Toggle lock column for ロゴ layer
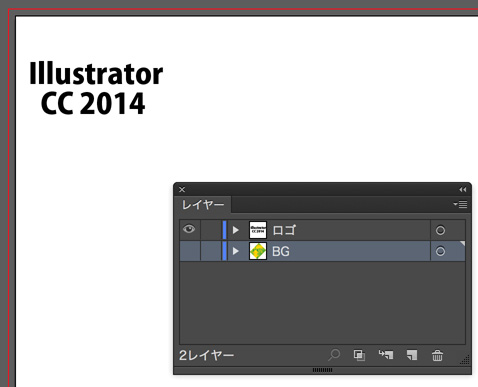This screenshot has height=387, width=478. 211,230
